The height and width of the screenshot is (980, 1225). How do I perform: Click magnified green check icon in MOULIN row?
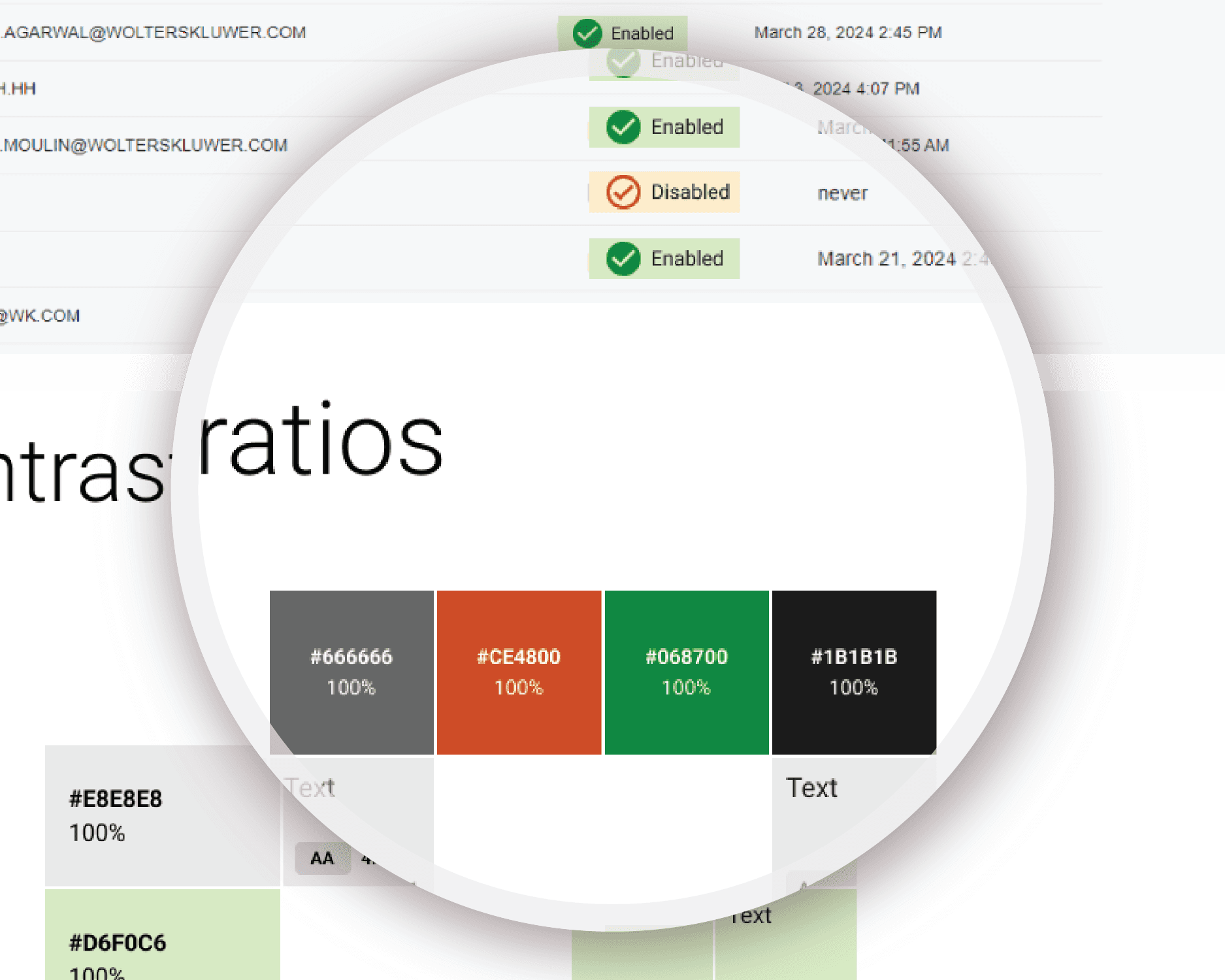tap(623, 127)
